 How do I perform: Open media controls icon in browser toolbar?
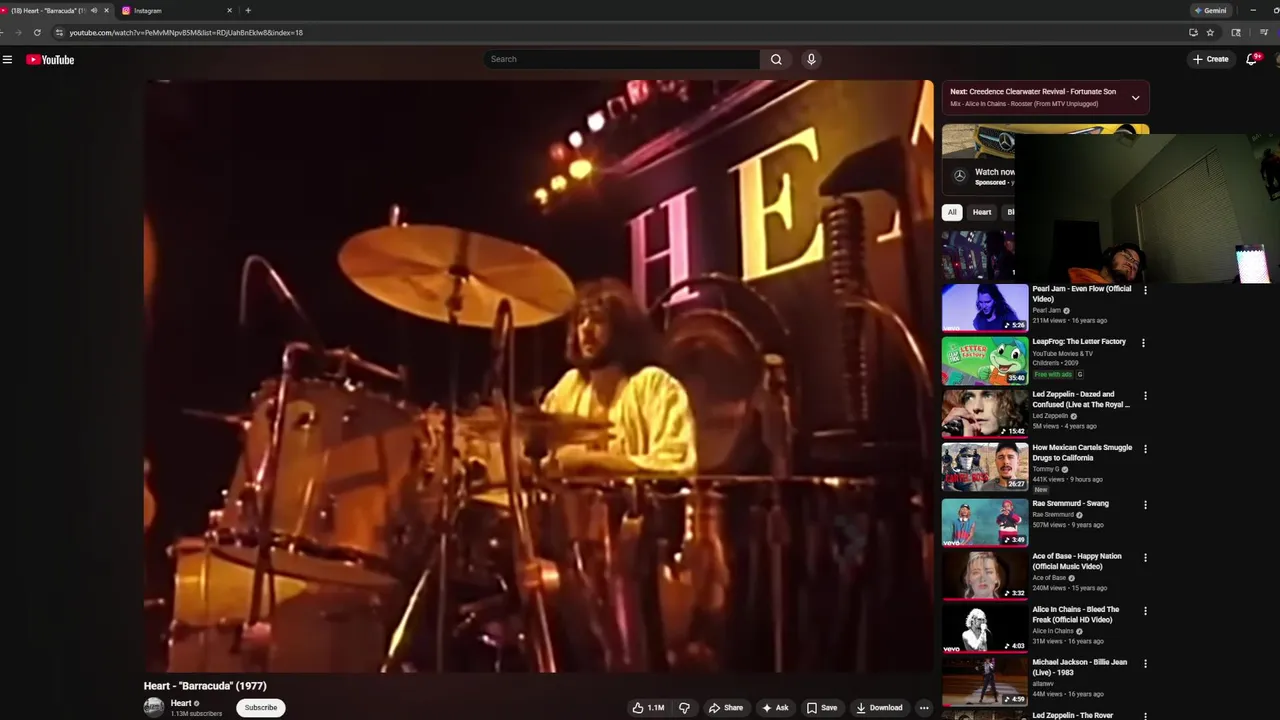[x=1264, y=32]
